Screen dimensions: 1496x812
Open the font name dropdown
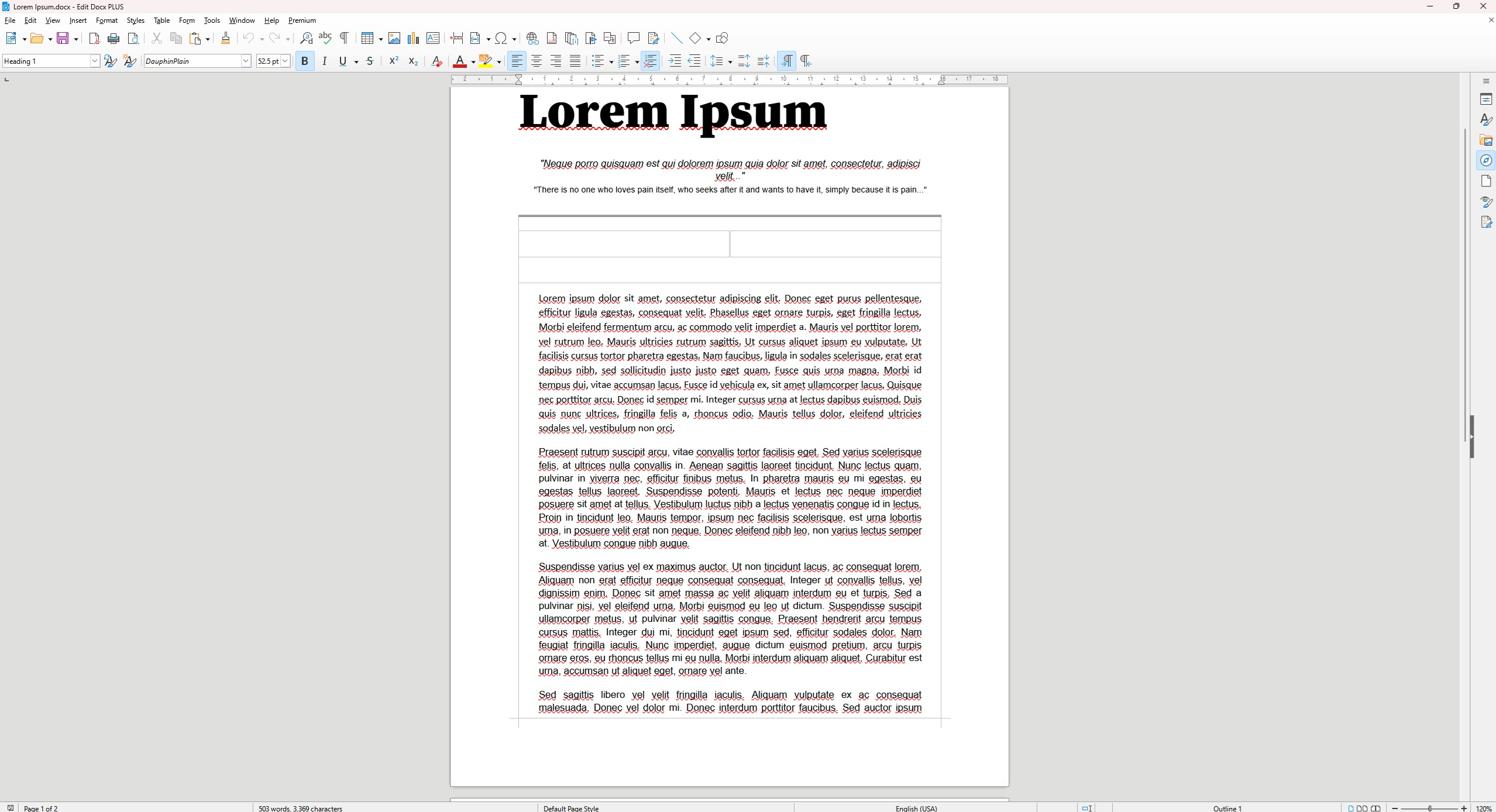pos(246,61)
